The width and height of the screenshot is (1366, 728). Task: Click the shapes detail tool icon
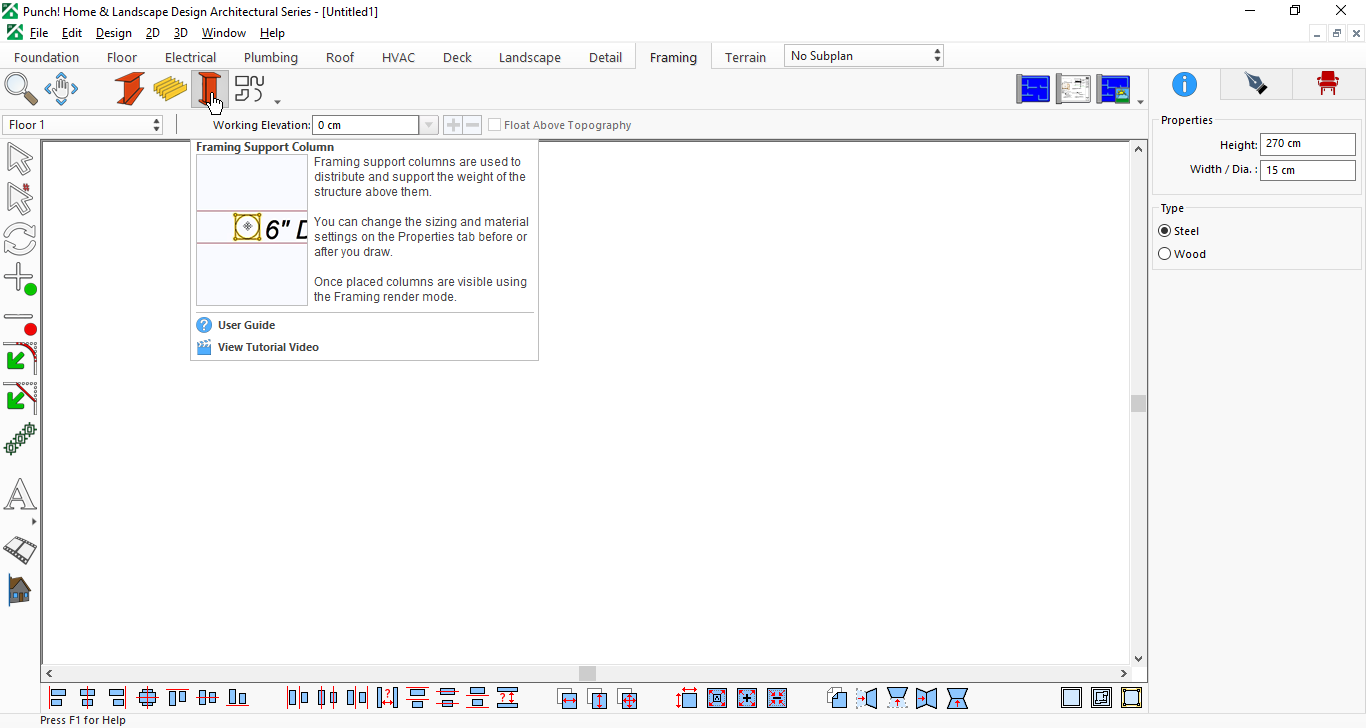point(250,89)
